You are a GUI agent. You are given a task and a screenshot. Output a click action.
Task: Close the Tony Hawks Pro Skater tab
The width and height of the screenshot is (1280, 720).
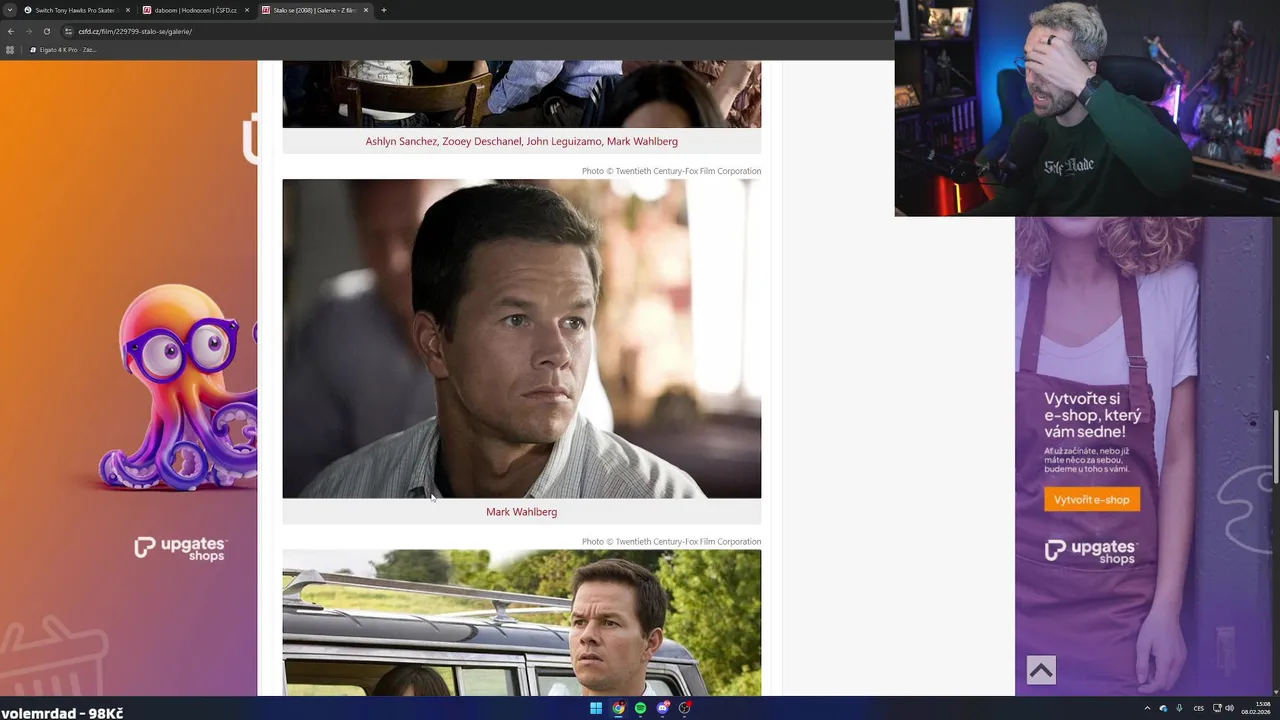pyautogui.click(x=128, y=10)
